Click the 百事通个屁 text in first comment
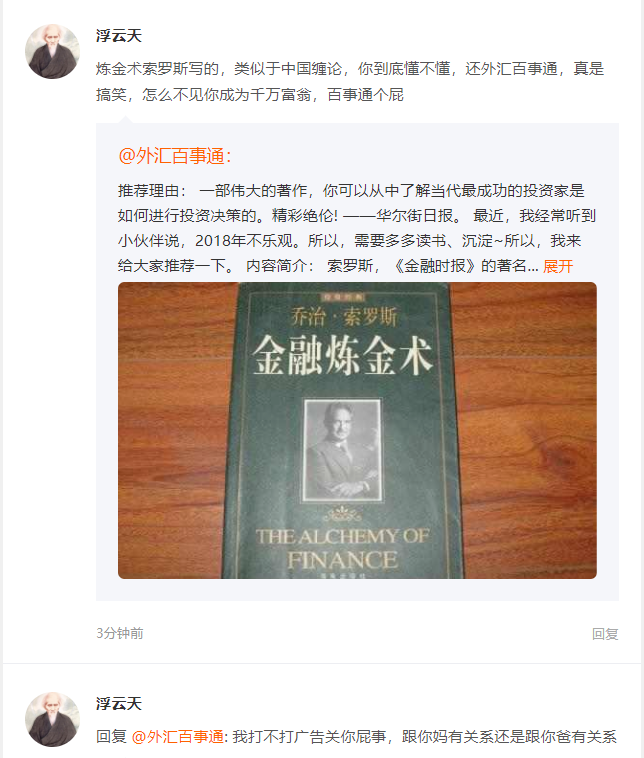The width and height of the screenshot is (644, 758). (x=366, y=95)
